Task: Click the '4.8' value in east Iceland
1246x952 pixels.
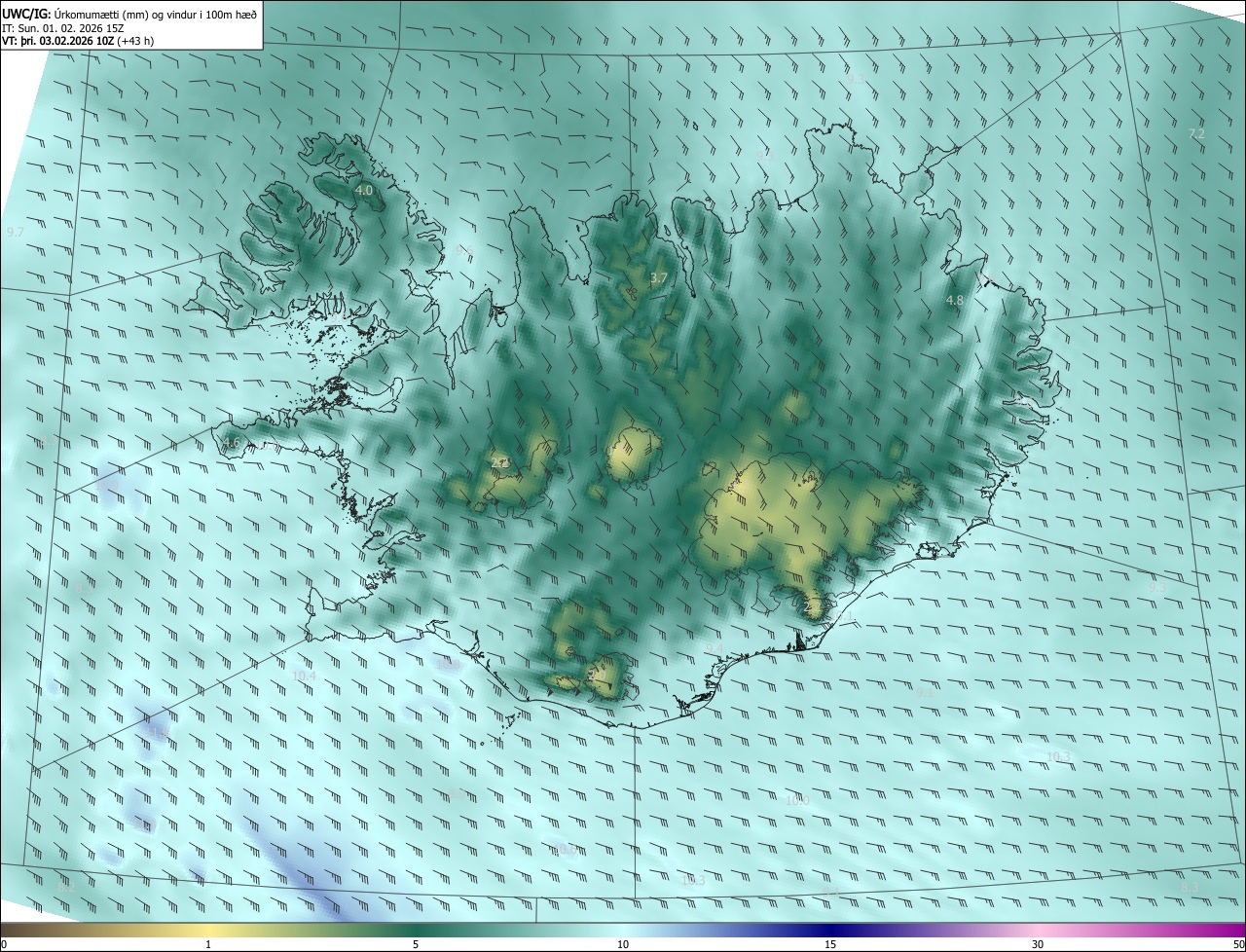Action: (x=955, y=301)
